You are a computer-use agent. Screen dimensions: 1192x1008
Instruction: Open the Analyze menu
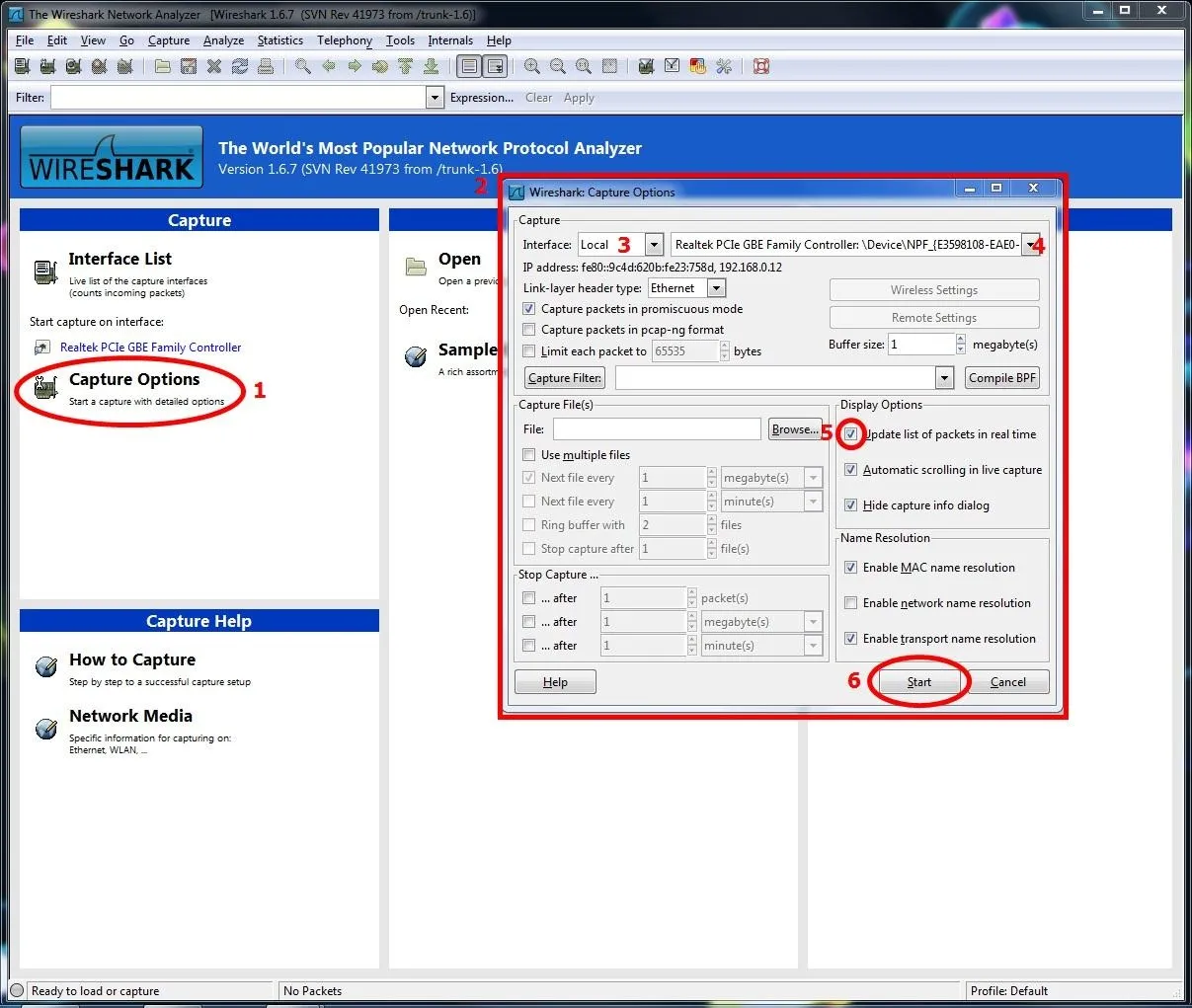point(223,40)
